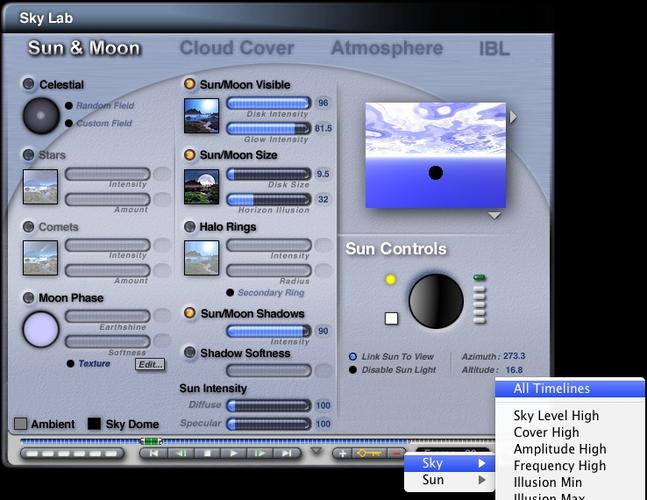Screen dimensions: 647x500
Task: Enable the moon Texture radio button
Action: tap(71, 363)
